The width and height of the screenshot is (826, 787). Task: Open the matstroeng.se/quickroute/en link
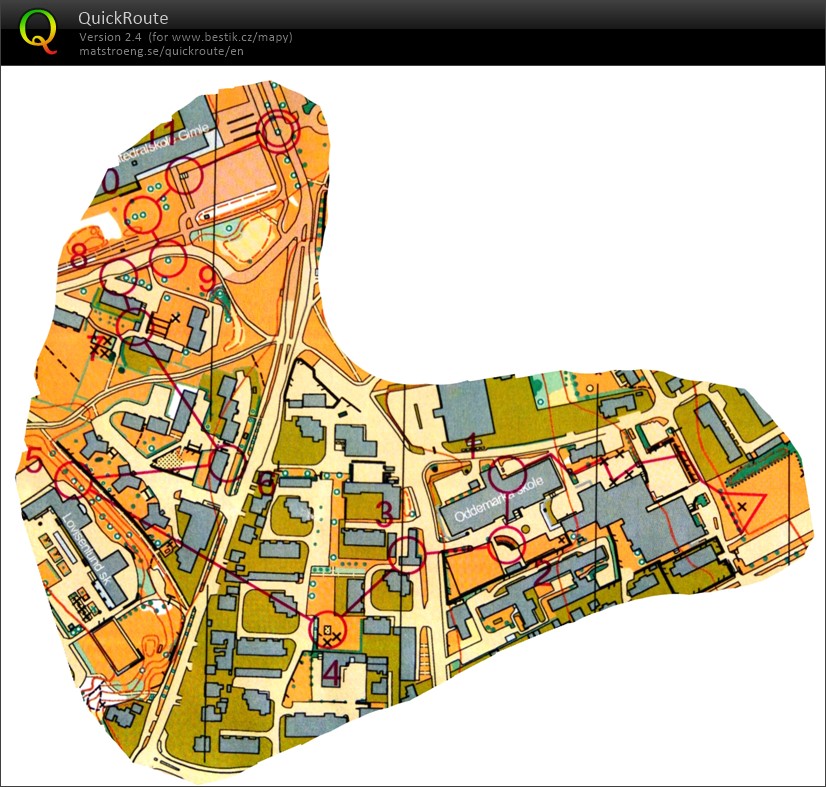click(x=161, y=51)
